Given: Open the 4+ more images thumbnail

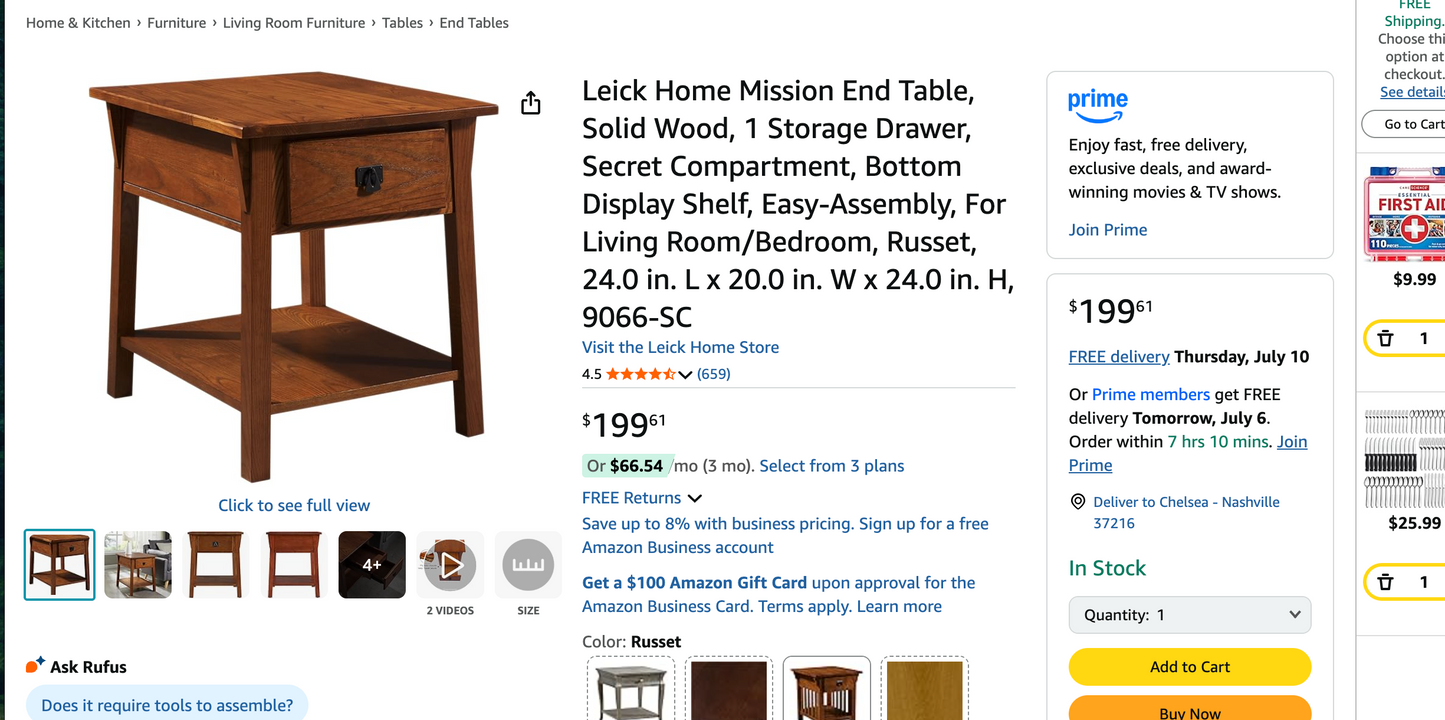Looking at the screenshot, I should point(372,565).
